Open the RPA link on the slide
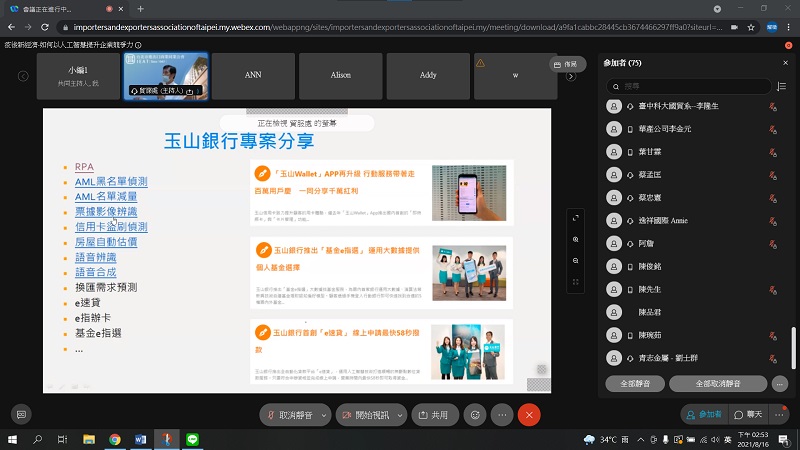This screenshot has width=800, height=450. (x=84, y=167)
